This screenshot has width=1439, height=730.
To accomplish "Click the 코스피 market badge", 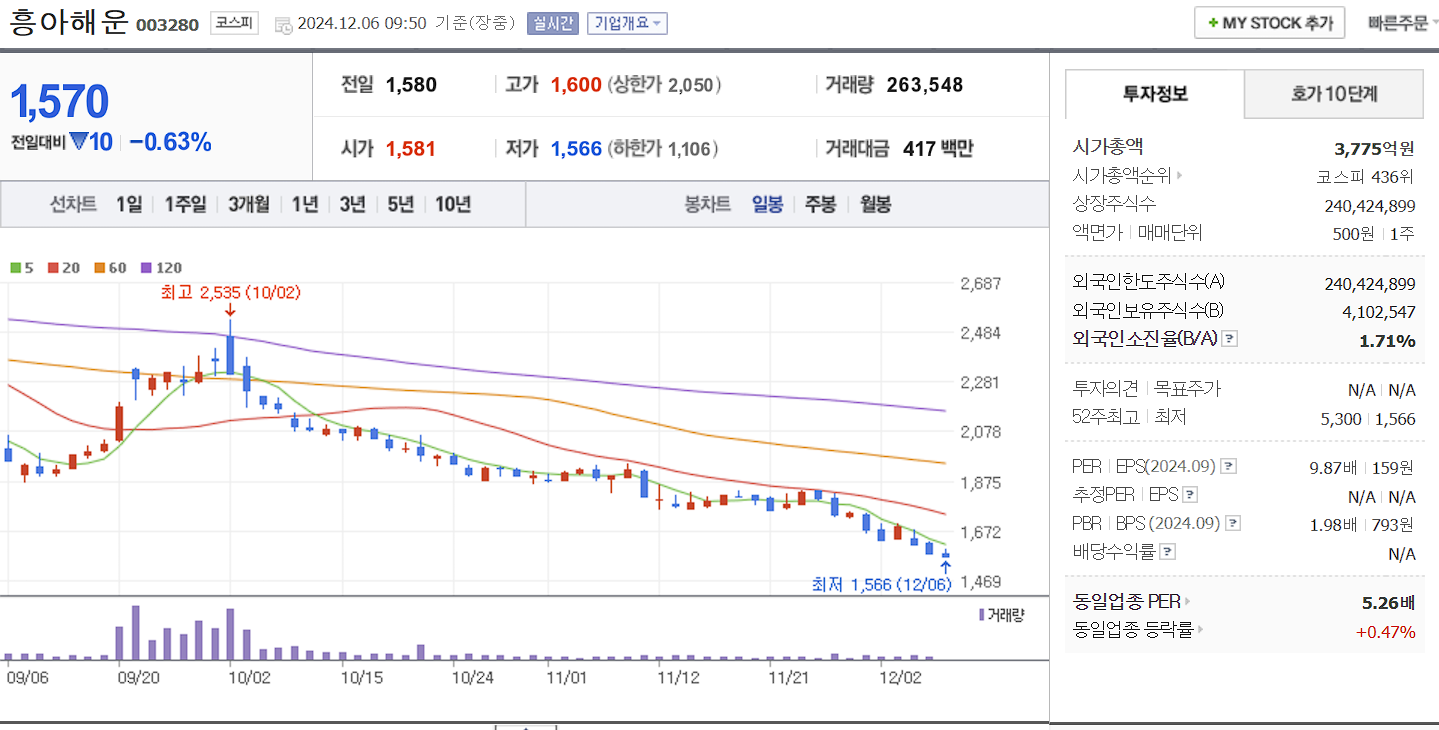I will tap(233, 22).
